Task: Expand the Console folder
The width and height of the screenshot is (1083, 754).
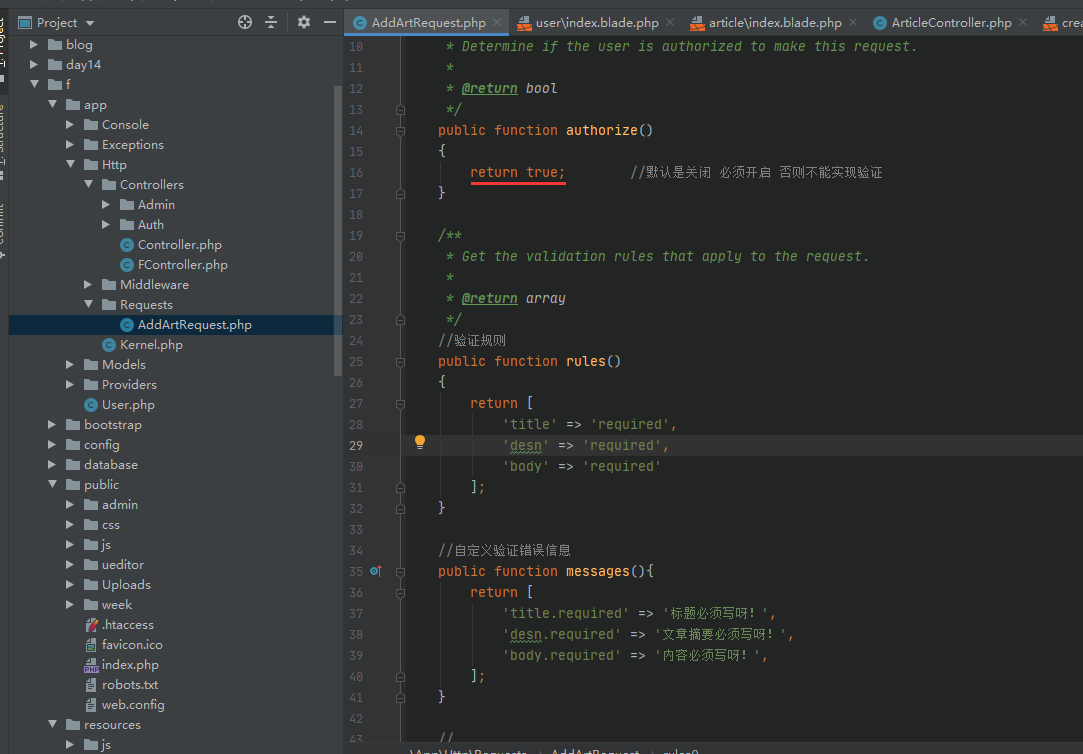Action: (x=70, y=124)
